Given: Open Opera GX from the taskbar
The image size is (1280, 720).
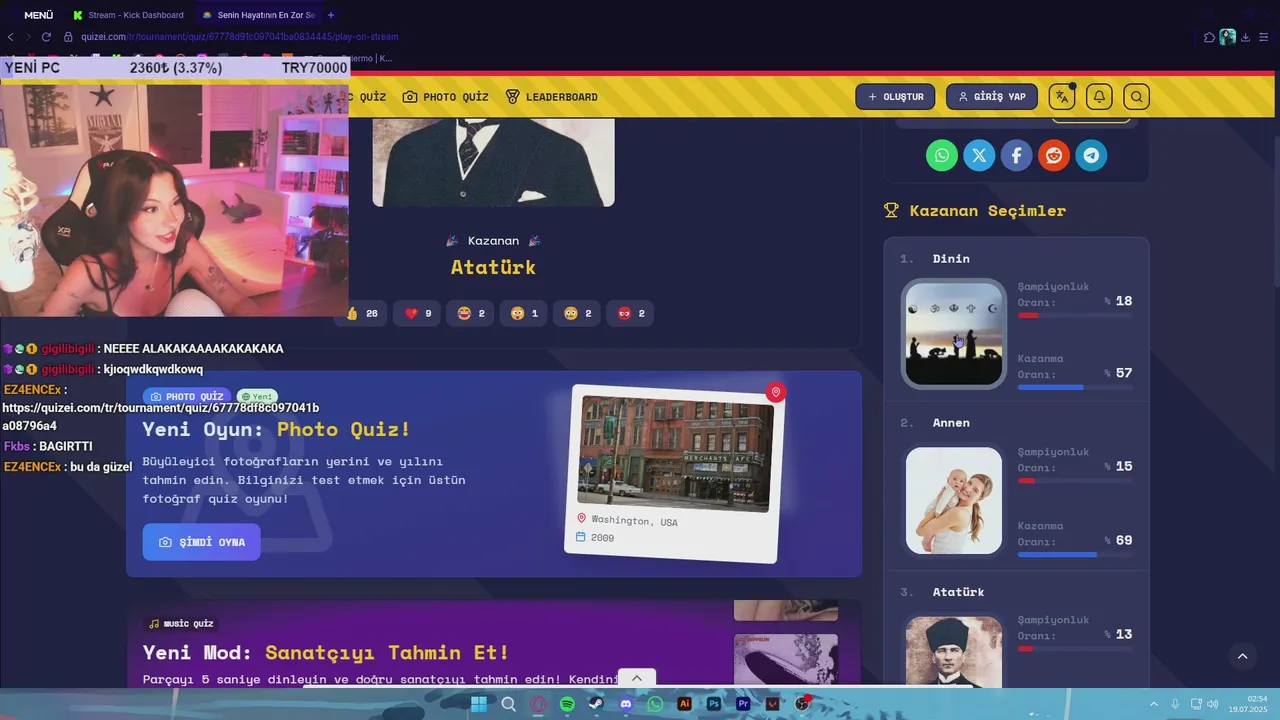Looking at the screenshot, I should click(x=538, y=704).
